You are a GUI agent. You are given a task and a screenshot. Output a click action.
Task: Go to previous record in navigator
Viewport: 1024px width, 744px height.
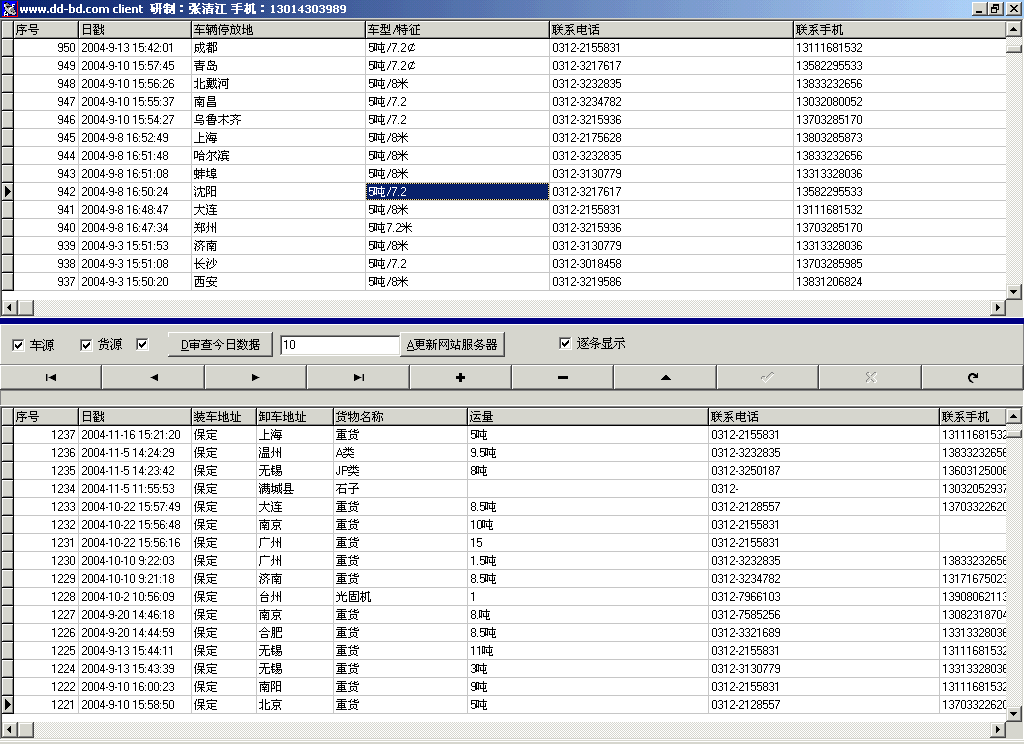tap(153, 377)
